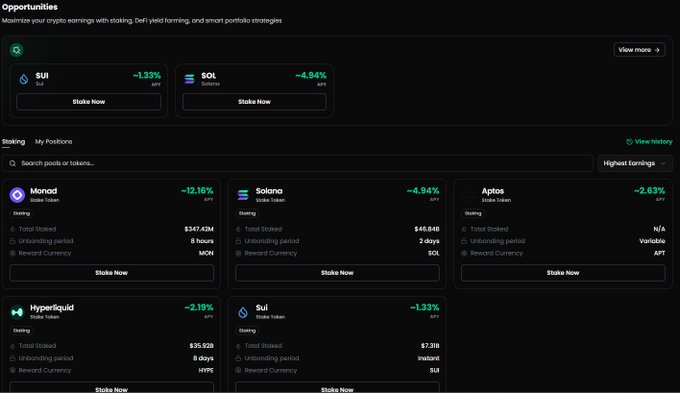
Task: Click the Reward Currency icon on Sui card
Action: coord(238,370)
